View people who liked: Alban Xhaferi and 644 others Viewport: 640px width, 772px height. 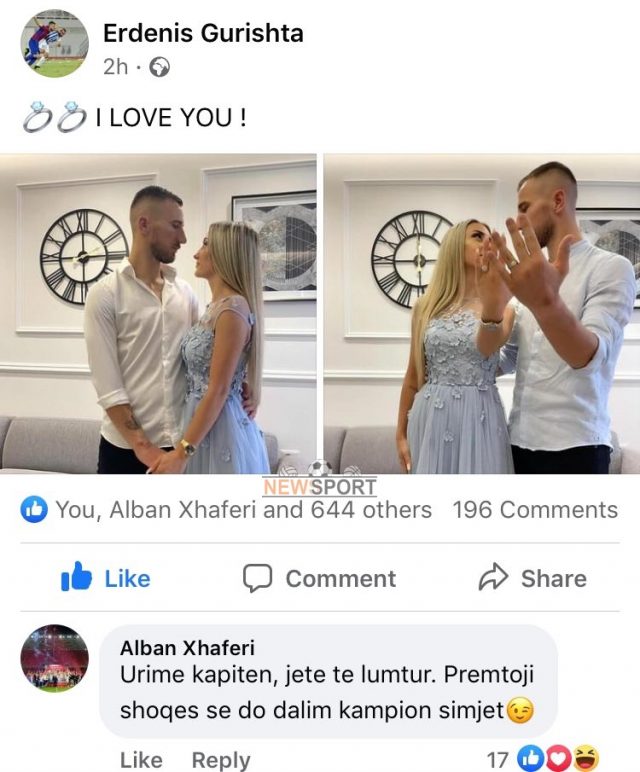tap(244, 510)
